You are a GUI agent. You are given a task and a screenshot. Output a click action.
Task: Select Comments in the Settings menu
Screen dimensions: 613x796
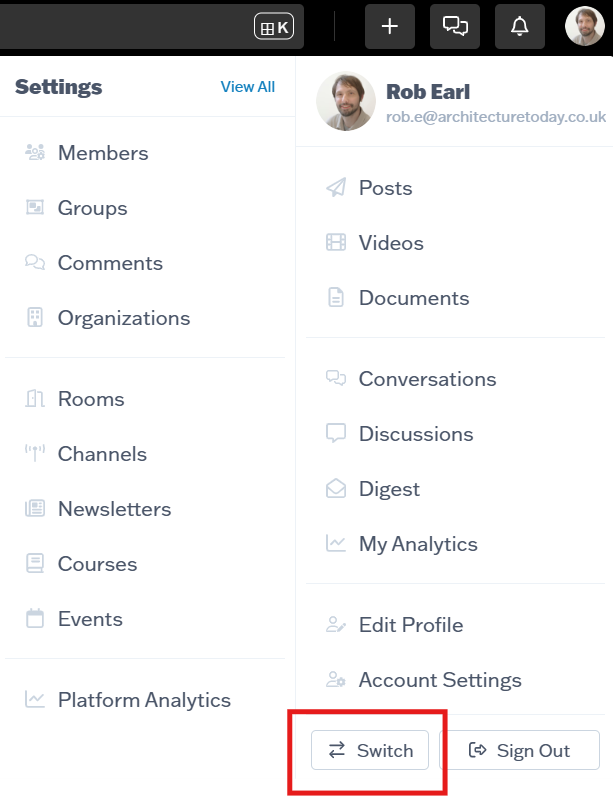(x=110, y=263)
